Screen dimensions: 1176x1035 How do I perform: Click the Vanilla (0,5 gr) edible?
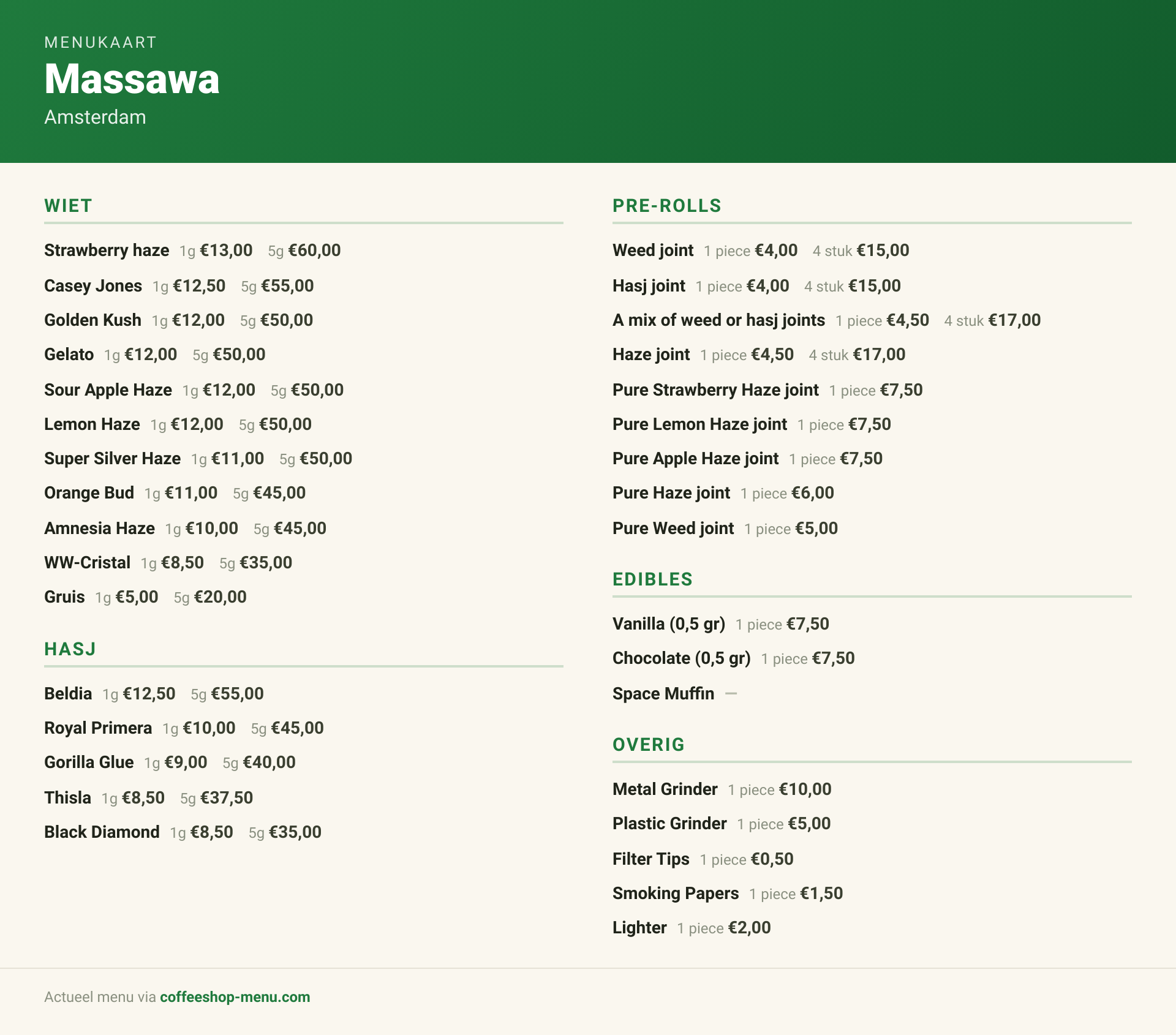coord(669,624)
